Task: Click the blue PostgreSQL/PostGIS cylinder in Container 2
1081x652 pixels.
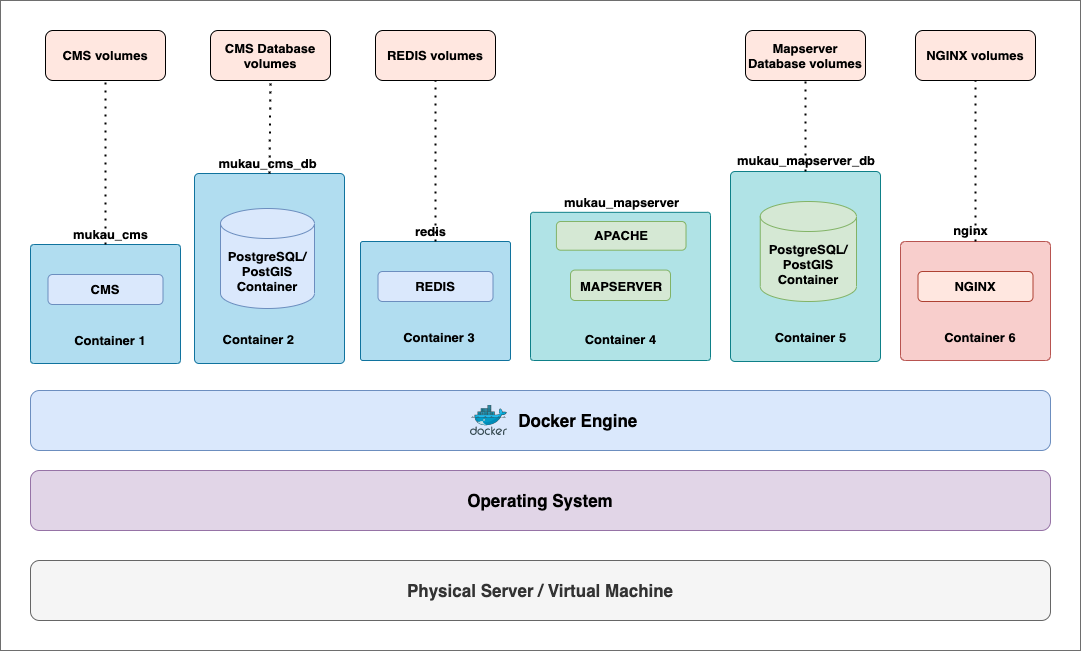Action: point(267,258)
